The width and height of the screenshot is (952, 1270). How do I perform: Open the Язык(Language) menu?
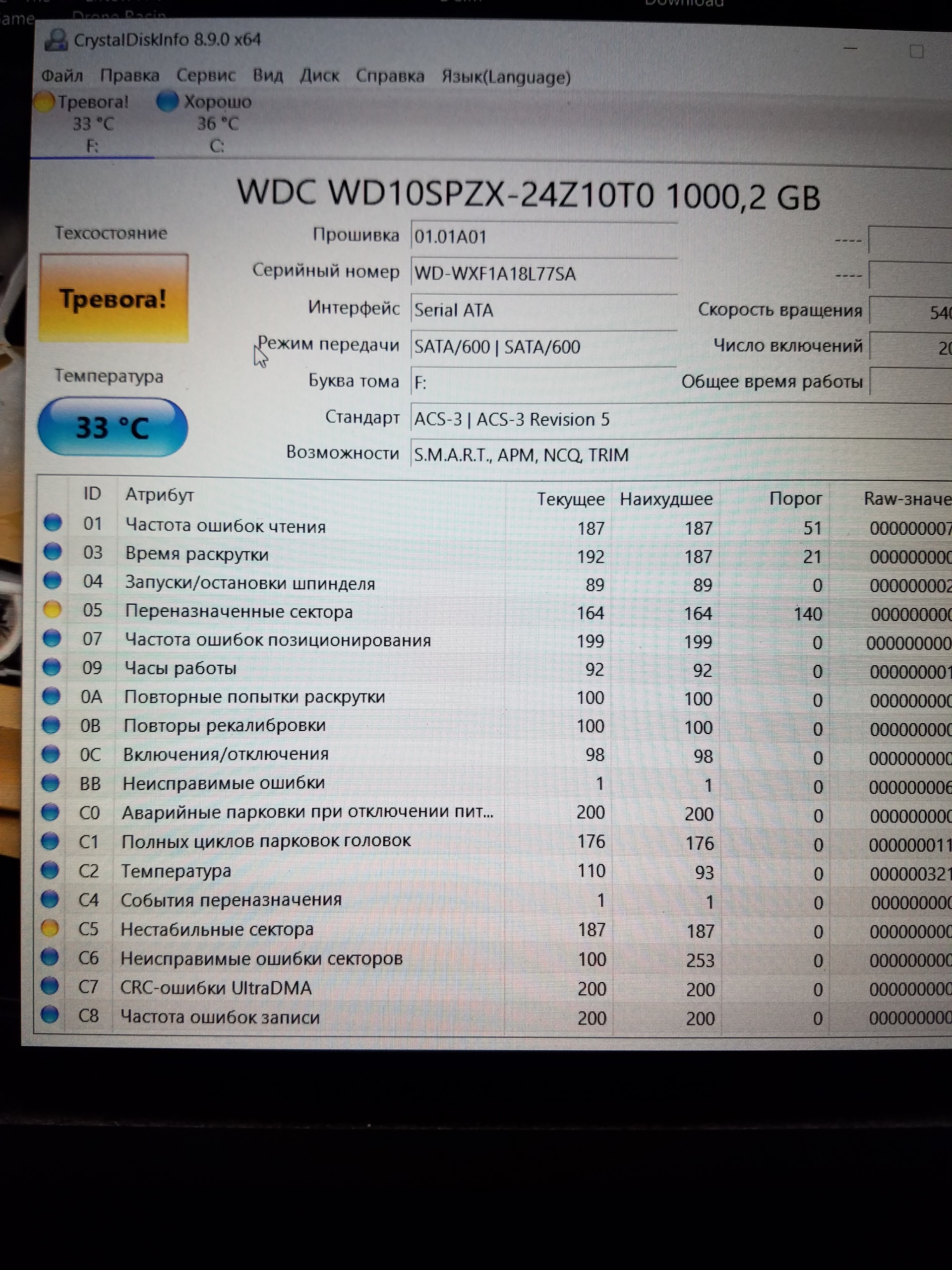pyautogui.click(x=506, y=77)
